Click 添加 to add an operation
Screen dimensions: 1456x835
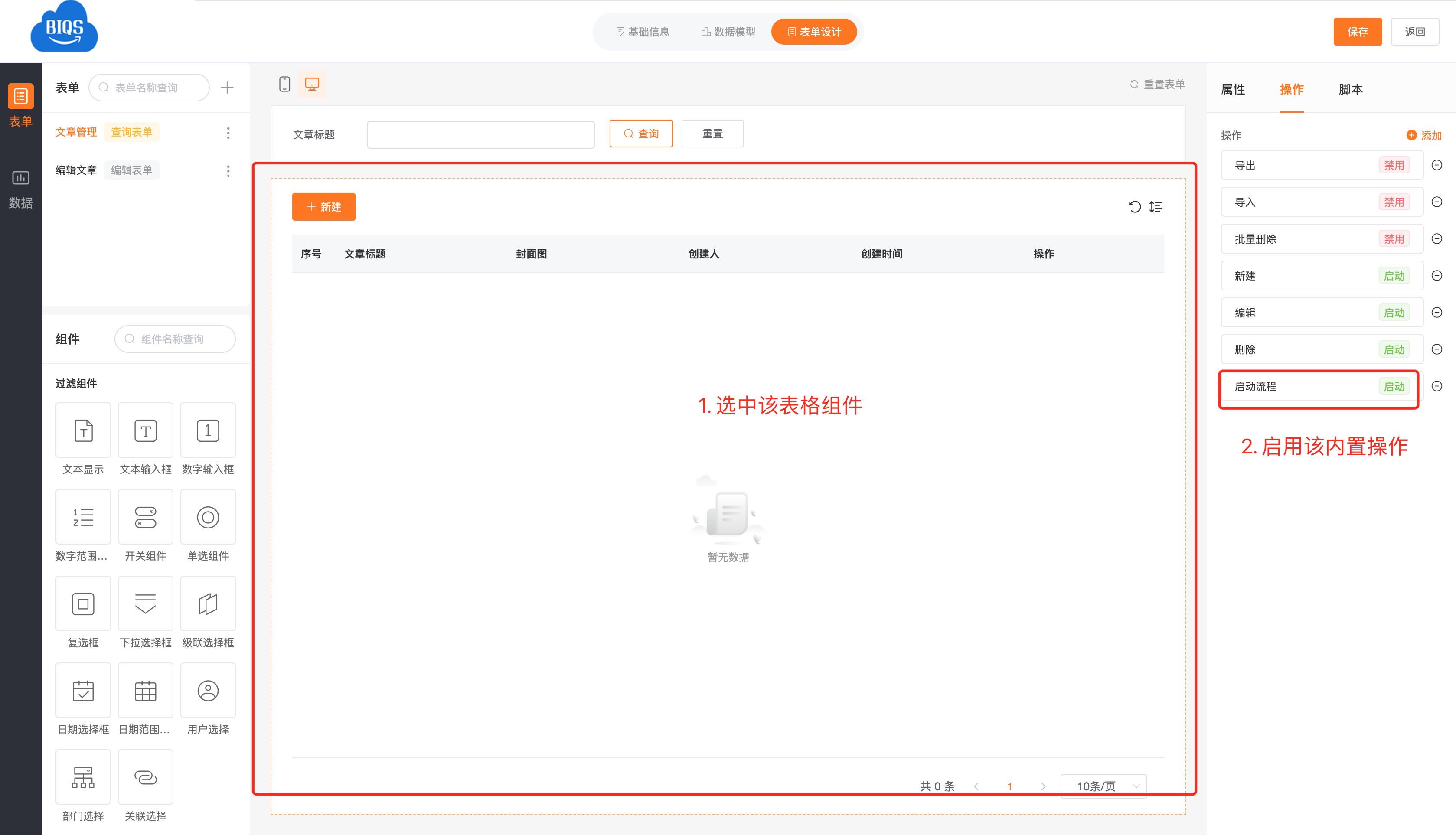click(1424, 135)
